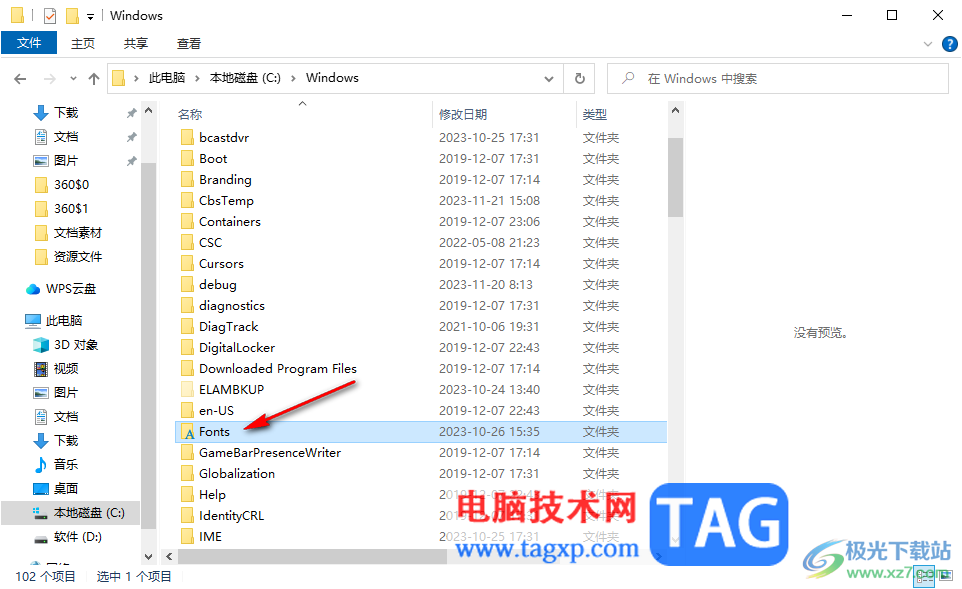Click the file list horizontal scrollbar thumb
Screen dimensions: 962x589
312,556
